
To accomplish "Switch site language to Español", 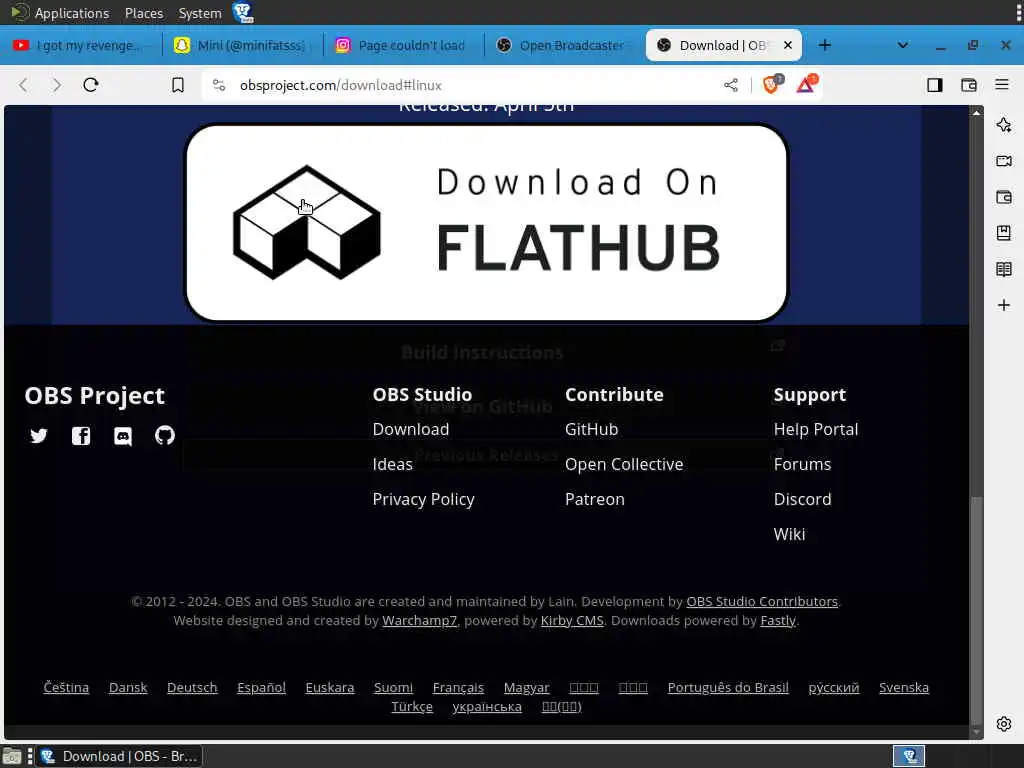I will (x=261, y=688).
